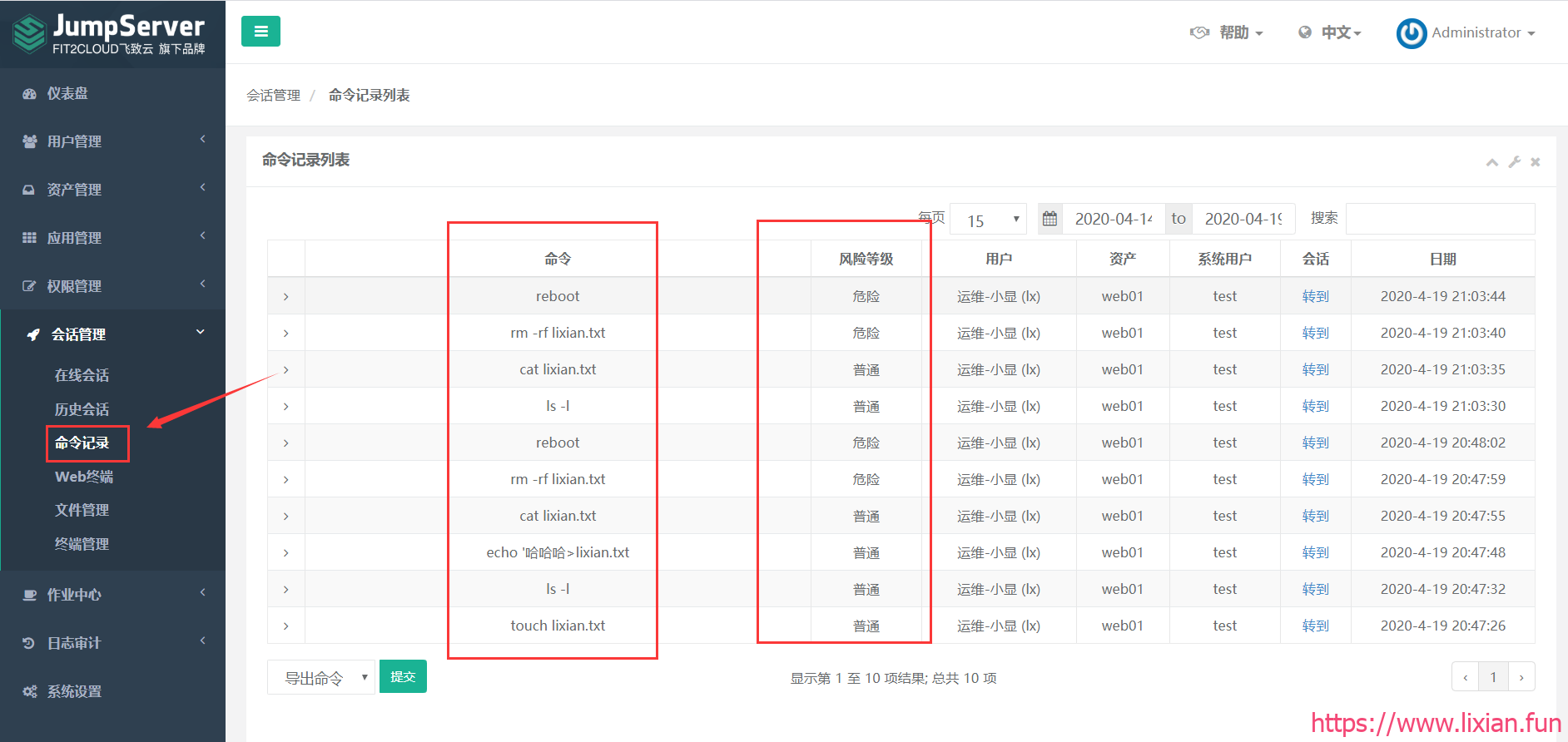Open 终端管理 submenu item
1568x742 pixels.
click(x=82, y=545)
